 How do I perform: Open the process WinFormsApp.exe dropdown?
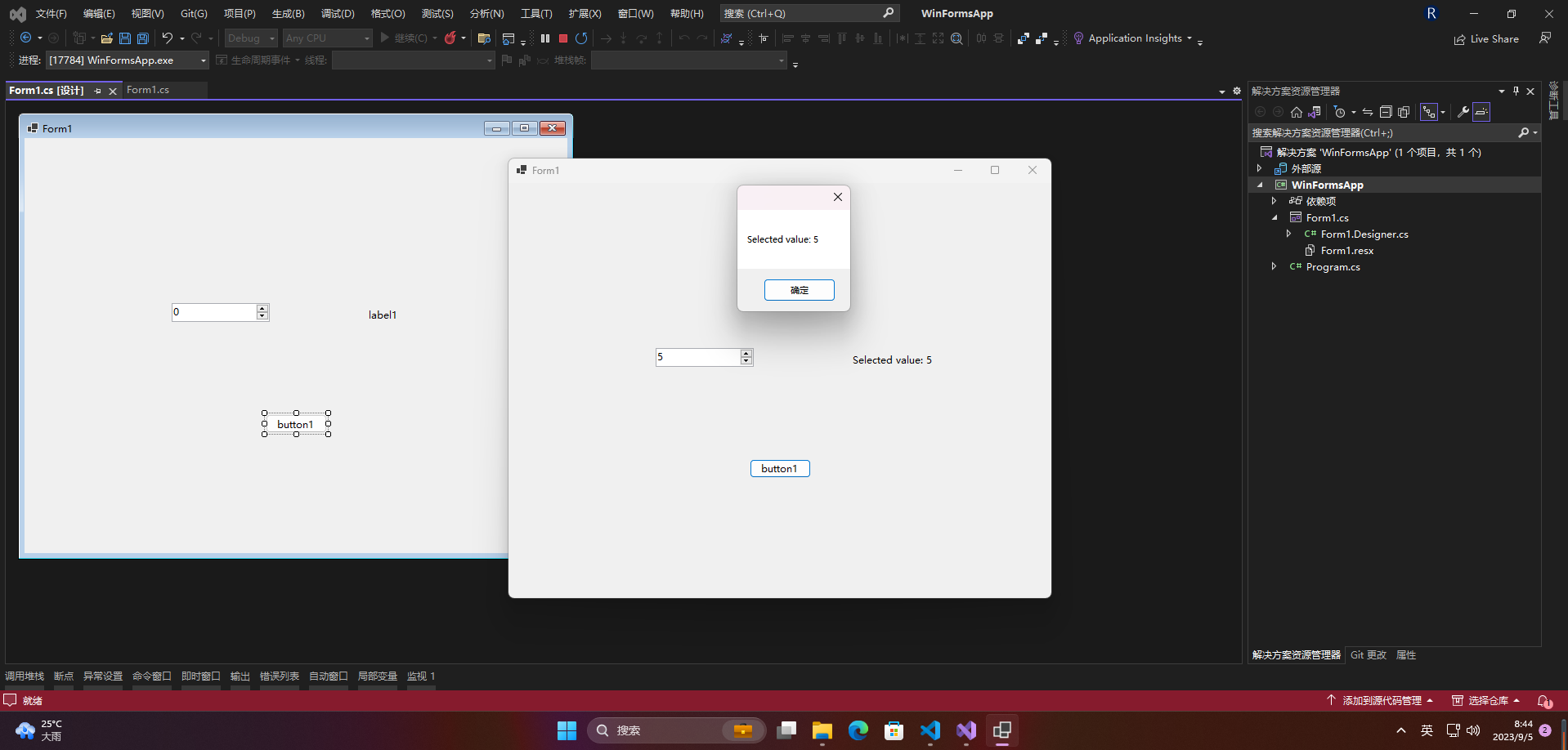point(204,60)
